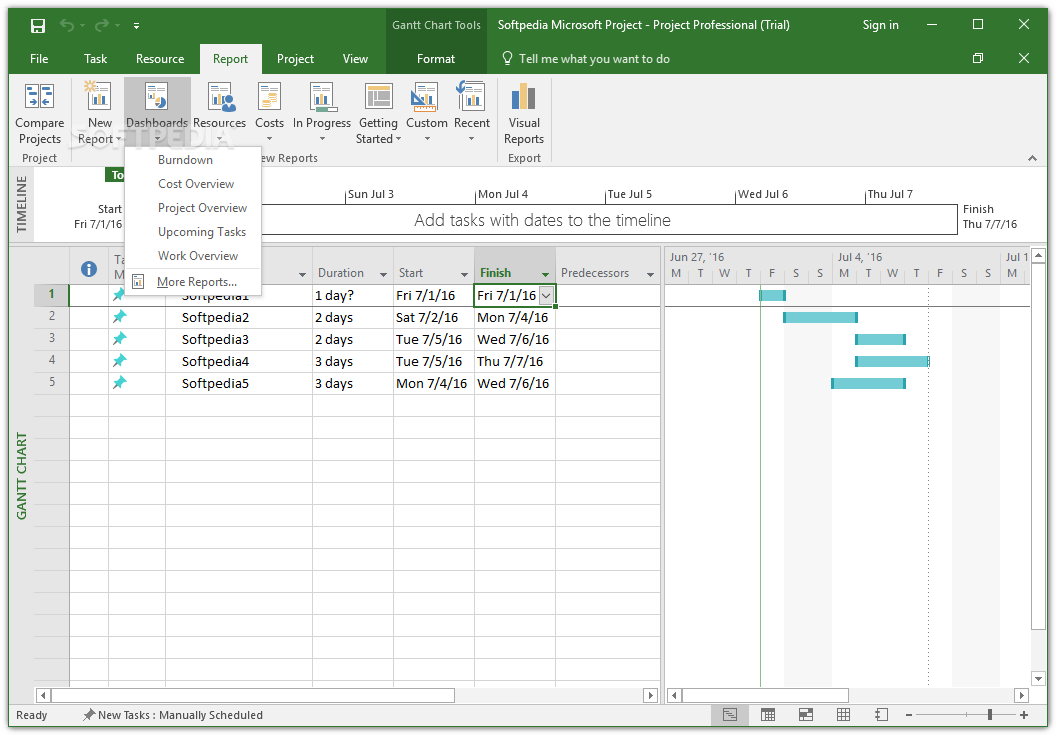Launch Visual Reports export
Viewport: 1056px width, 735px height.
524,113
